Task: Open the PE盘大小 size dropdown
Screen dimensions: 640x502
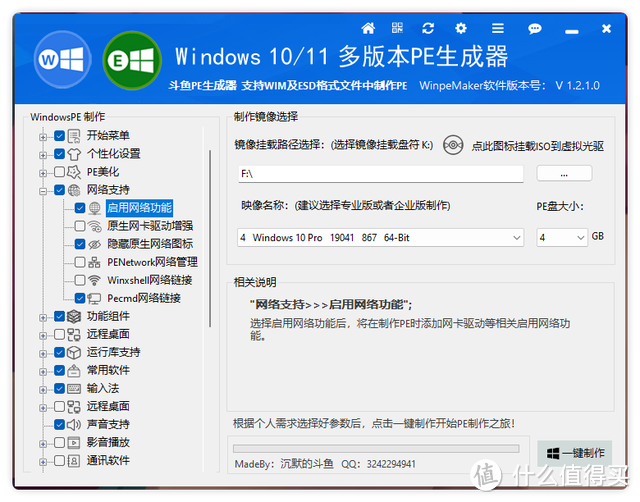Action: click(x=562, y=238)
